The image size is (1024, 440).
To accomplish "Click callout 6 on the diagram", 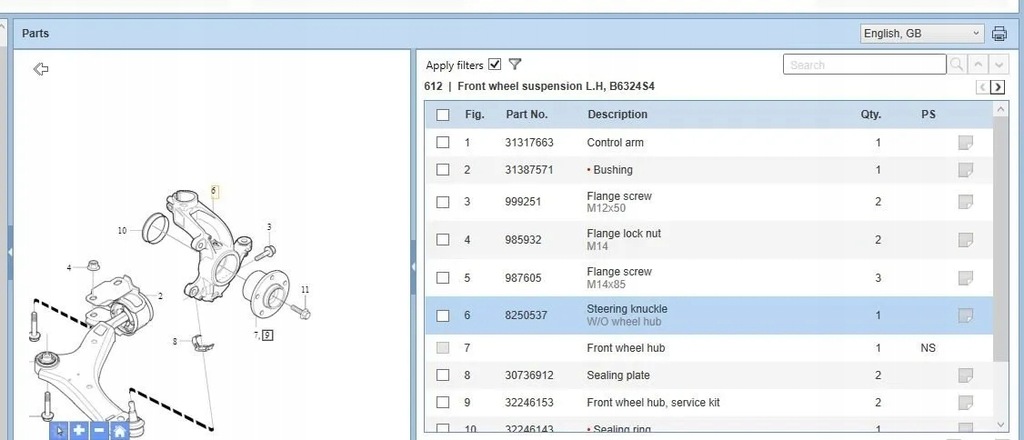I will pyautogui.click(x=214, y=191).
